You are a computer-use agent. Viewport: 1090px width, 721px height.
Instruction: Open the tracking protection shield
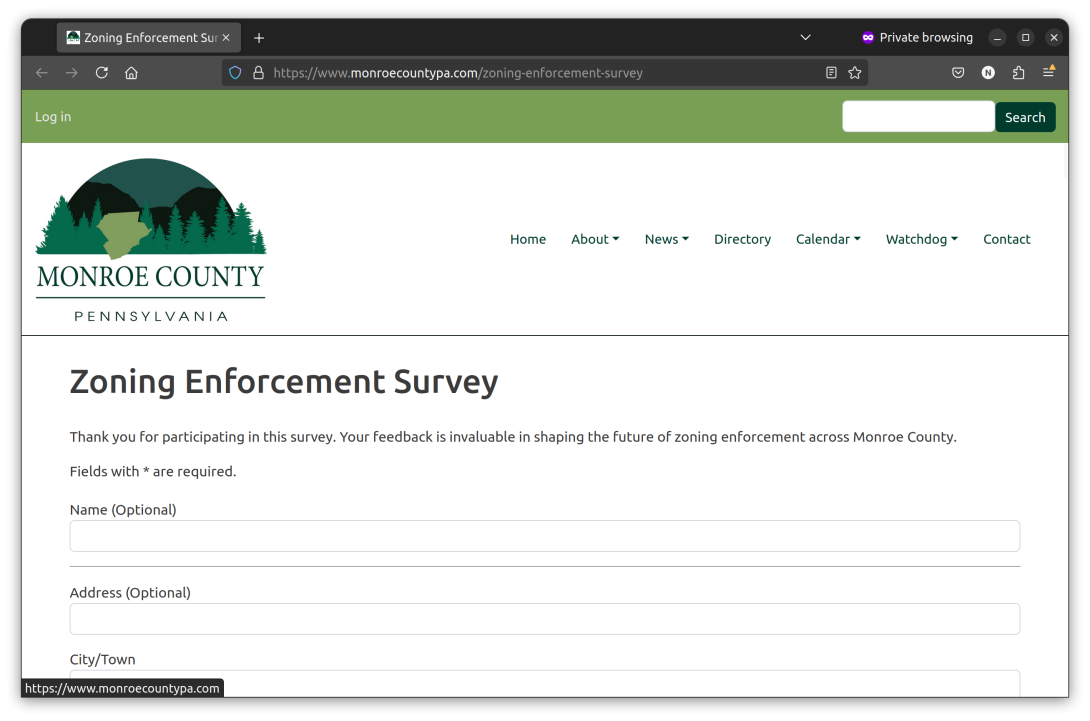pyautogui.click(x=234, y=72)
